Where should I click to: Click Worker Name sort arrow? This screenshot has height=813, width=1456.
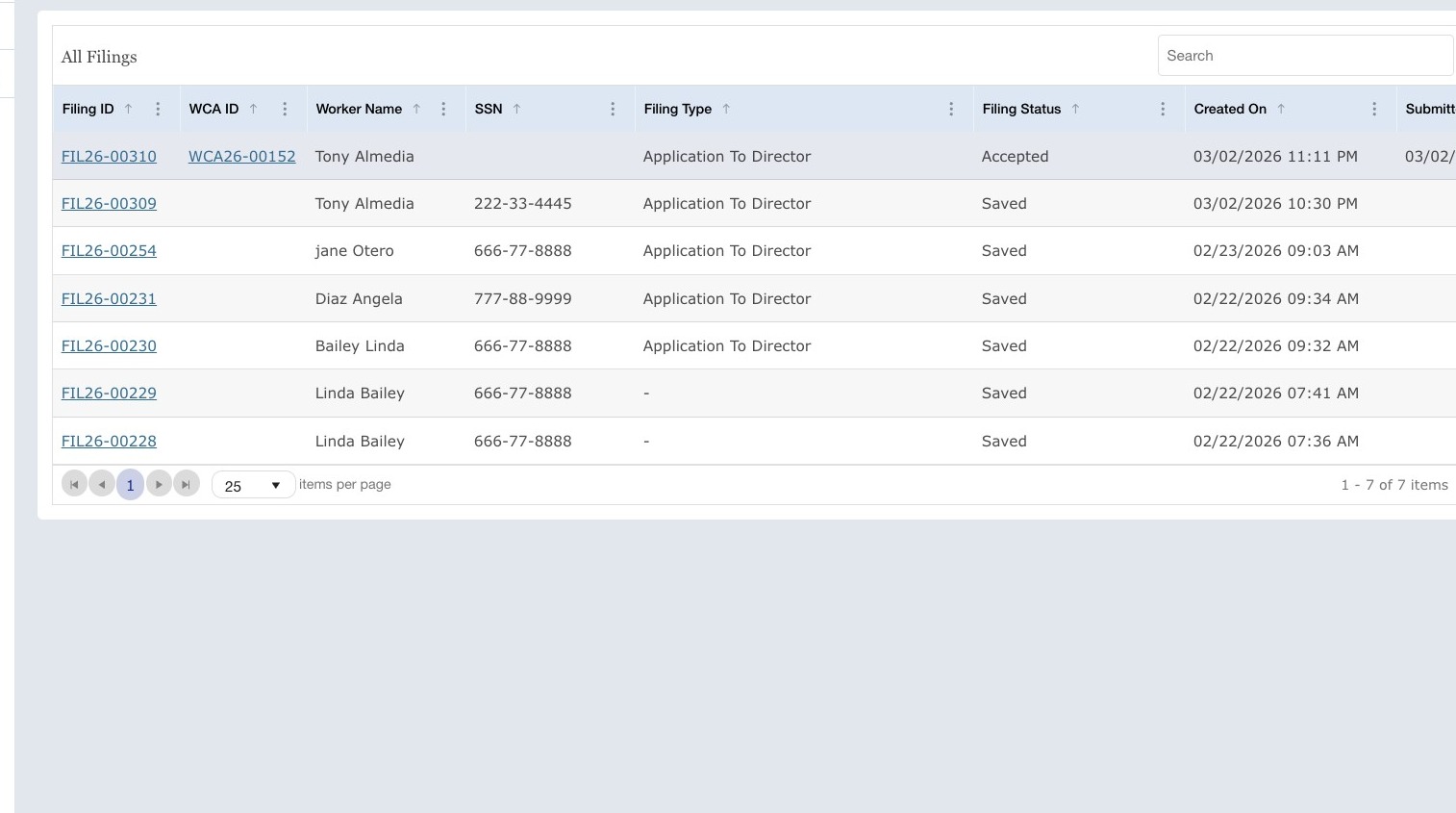416,109
